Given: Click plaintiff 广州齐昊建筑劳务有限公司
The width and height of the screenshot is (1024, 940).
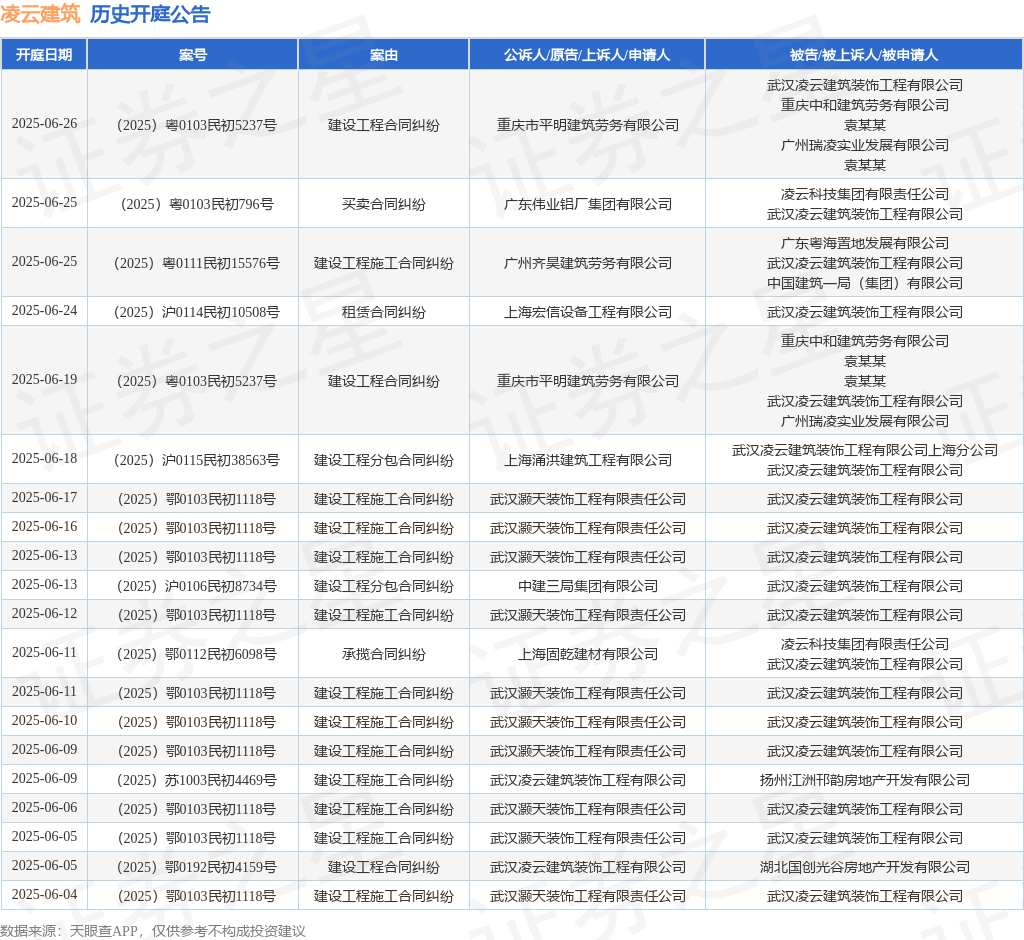Looking at the screenshot, I should point(588,263).
